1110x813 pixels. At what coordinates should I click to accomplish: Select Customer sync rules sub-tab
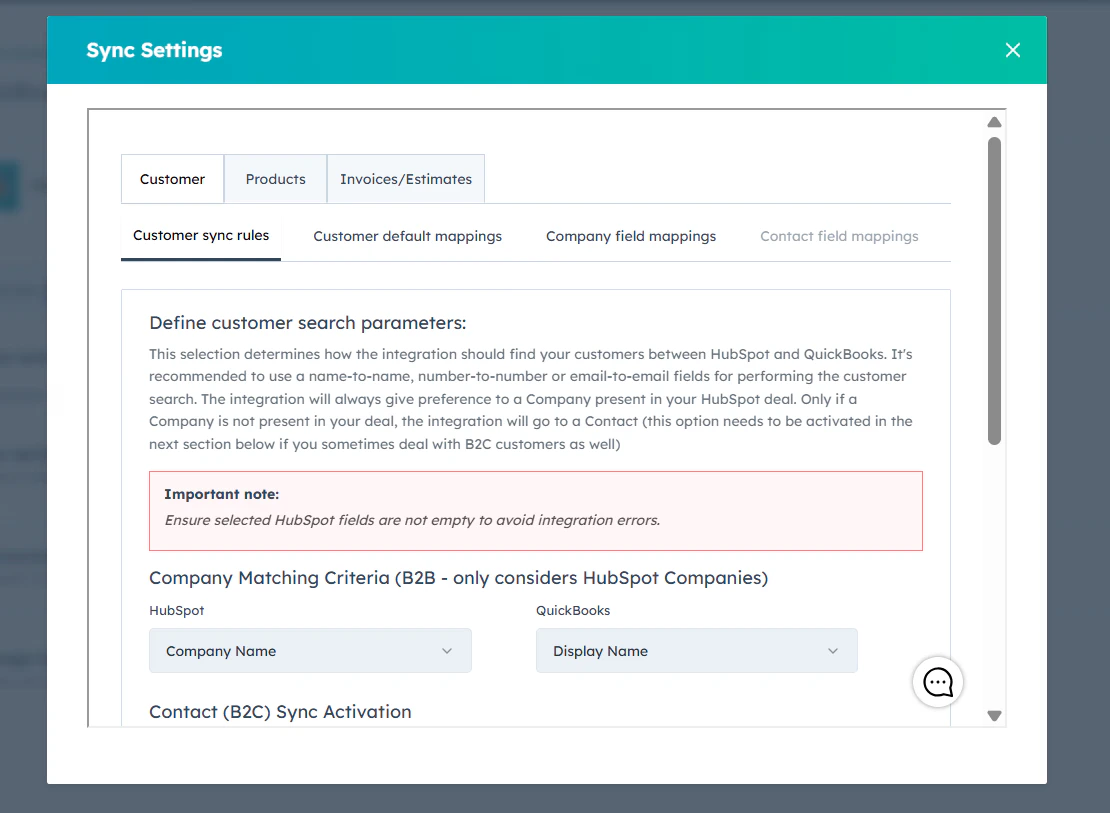[x=201, y=236]
